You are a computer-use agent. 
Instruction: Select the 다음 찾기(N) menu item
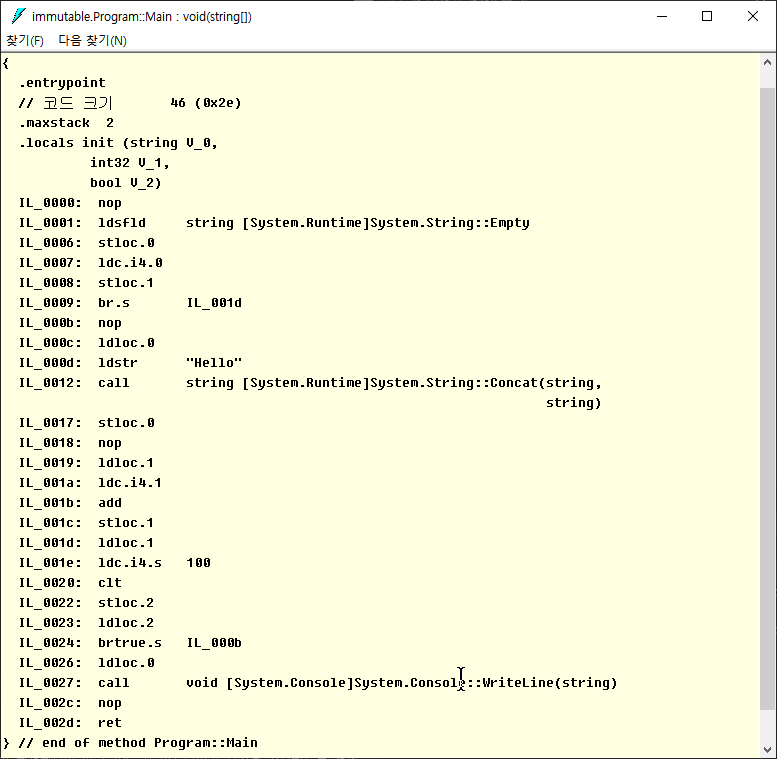coord(92,41)
